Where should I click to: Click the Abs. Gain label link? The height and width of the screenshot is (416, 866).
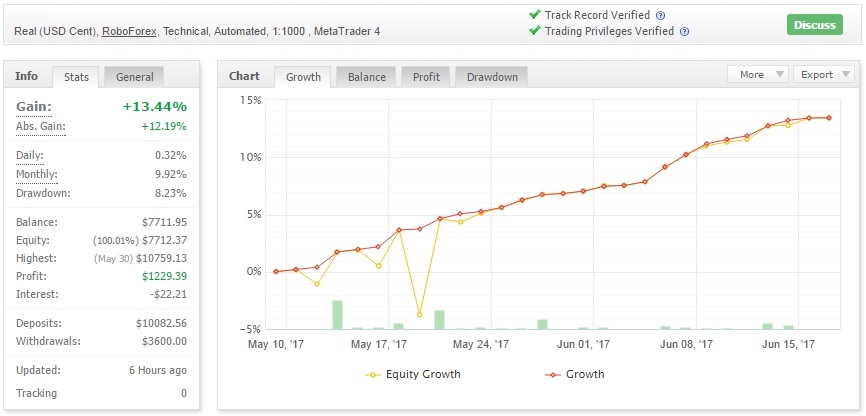point(40,126)
